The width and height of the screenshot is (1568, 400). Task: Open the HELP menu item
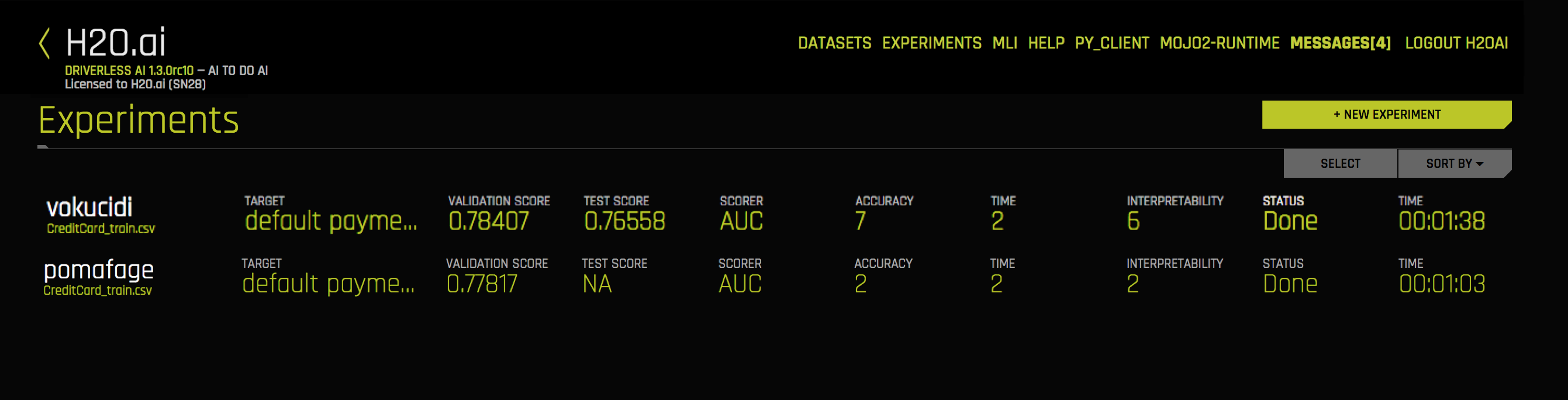point(1046,43)
